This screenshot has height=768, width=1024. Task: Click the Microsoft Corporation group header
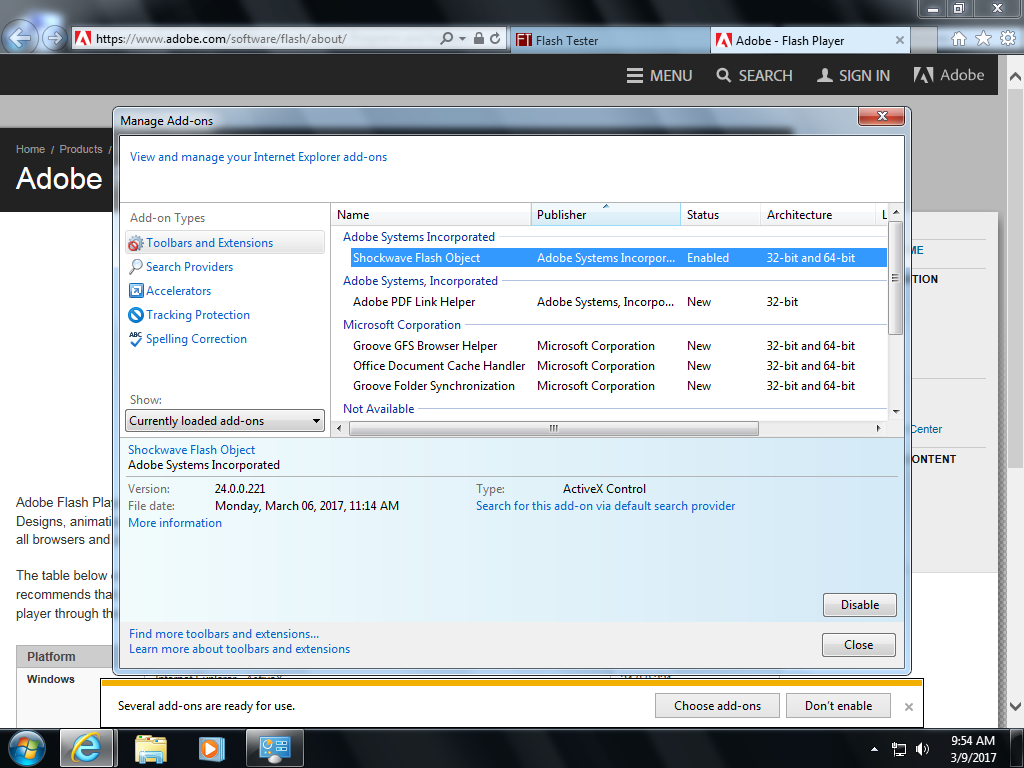402,325
